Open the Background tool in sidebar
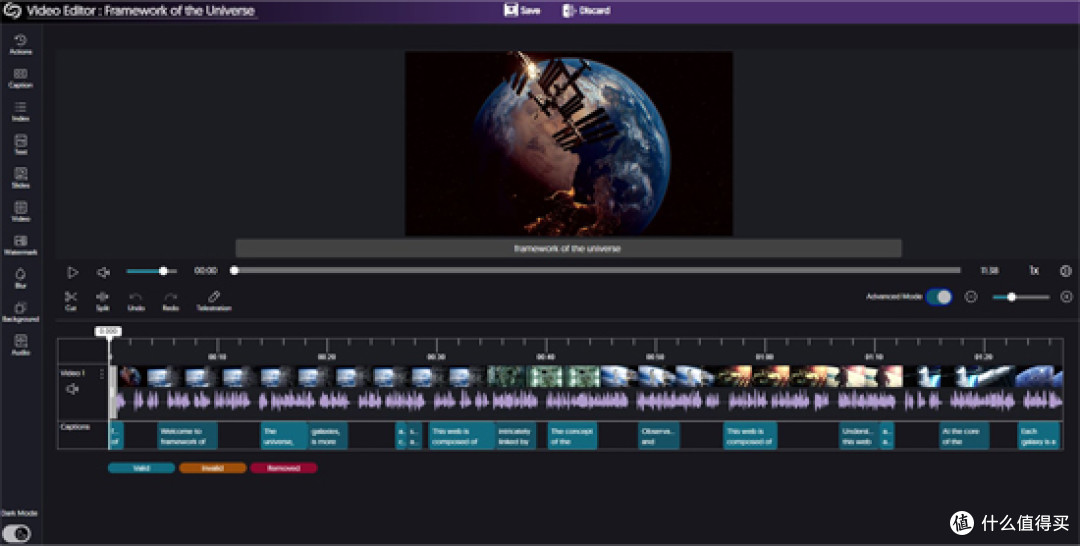Image resolution: width=1080 pixels, height=546 pixels. click(21, 312)
